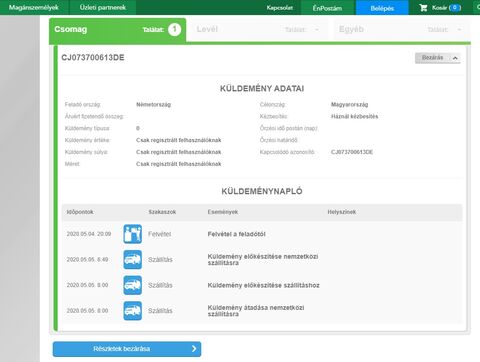Click the Részletek bezárása button

[x=127, y=349]
